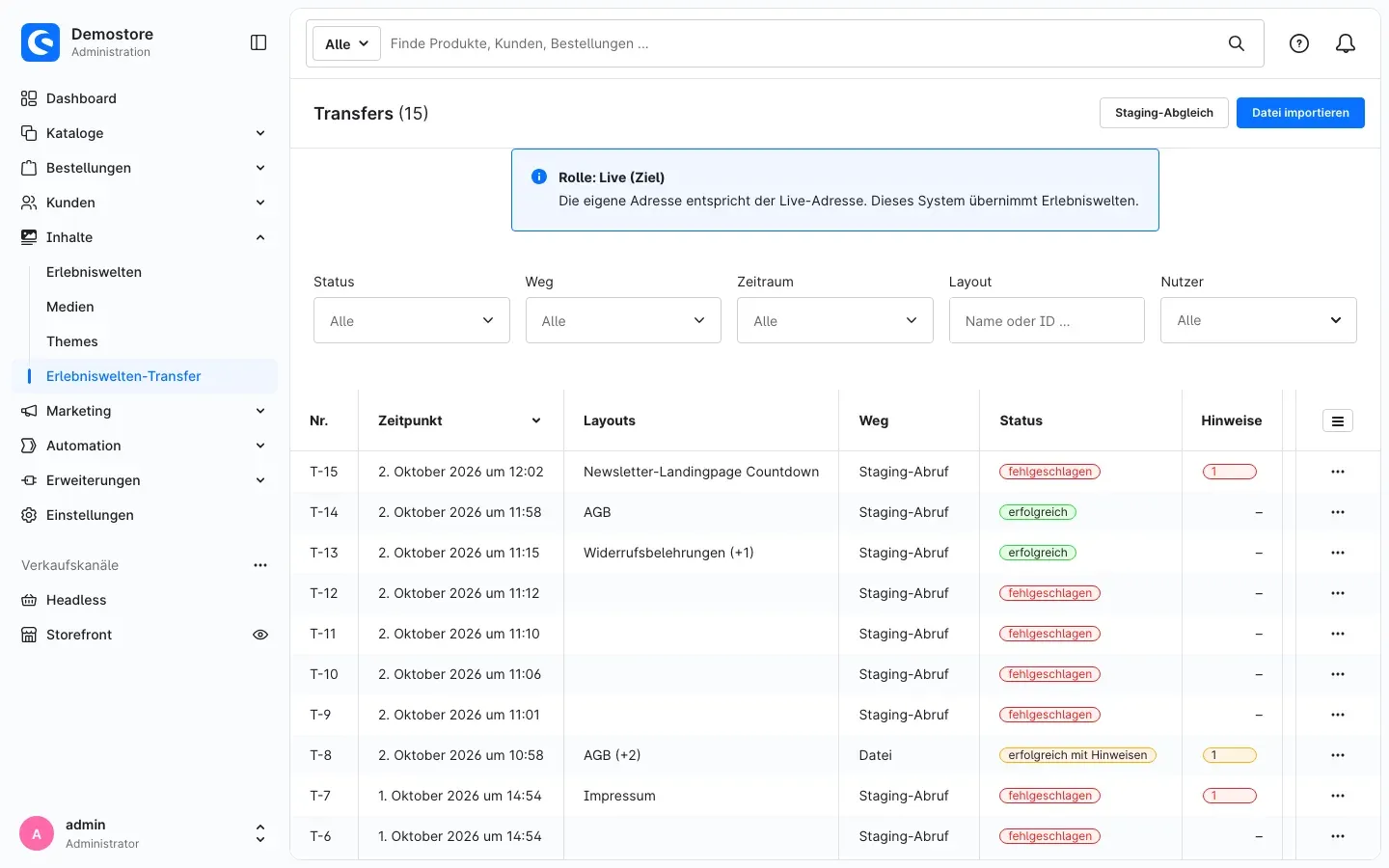
Task: Click the info icon in the Rolle banner
Action: (x=539, y=176)
